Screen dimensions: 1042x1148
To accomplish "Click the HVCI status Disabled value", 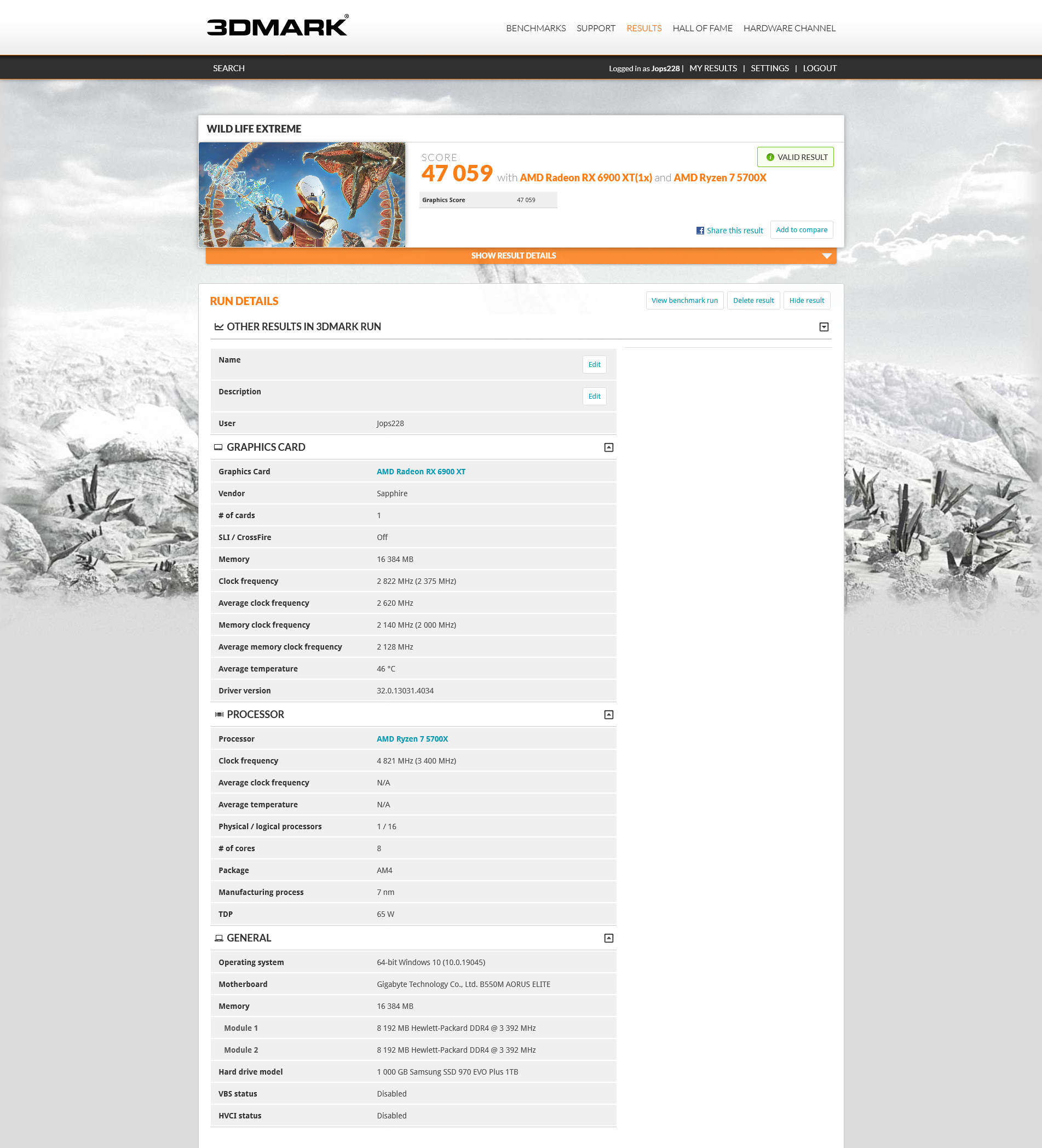I will click(391, 1116).
